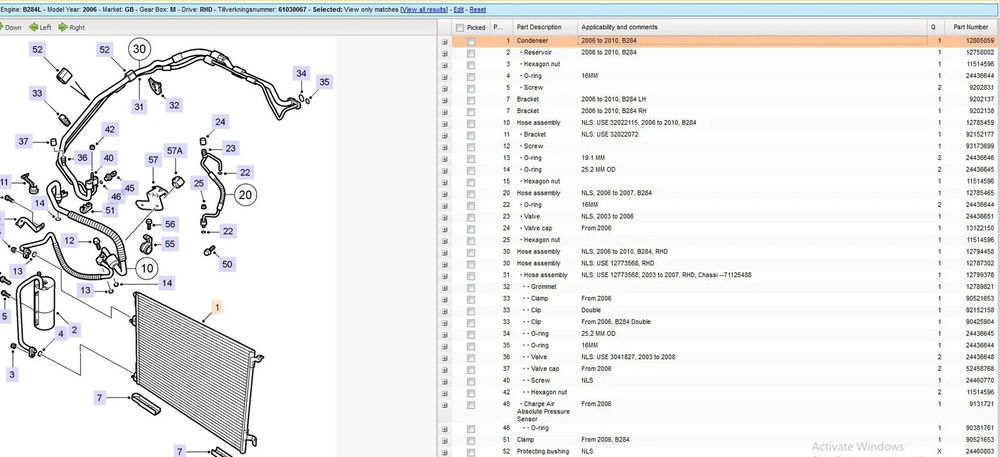This screenshot has height=457, width=1000.
Task: Expand the Charge Air Pressure Sensor row
Action: [445, 403]
